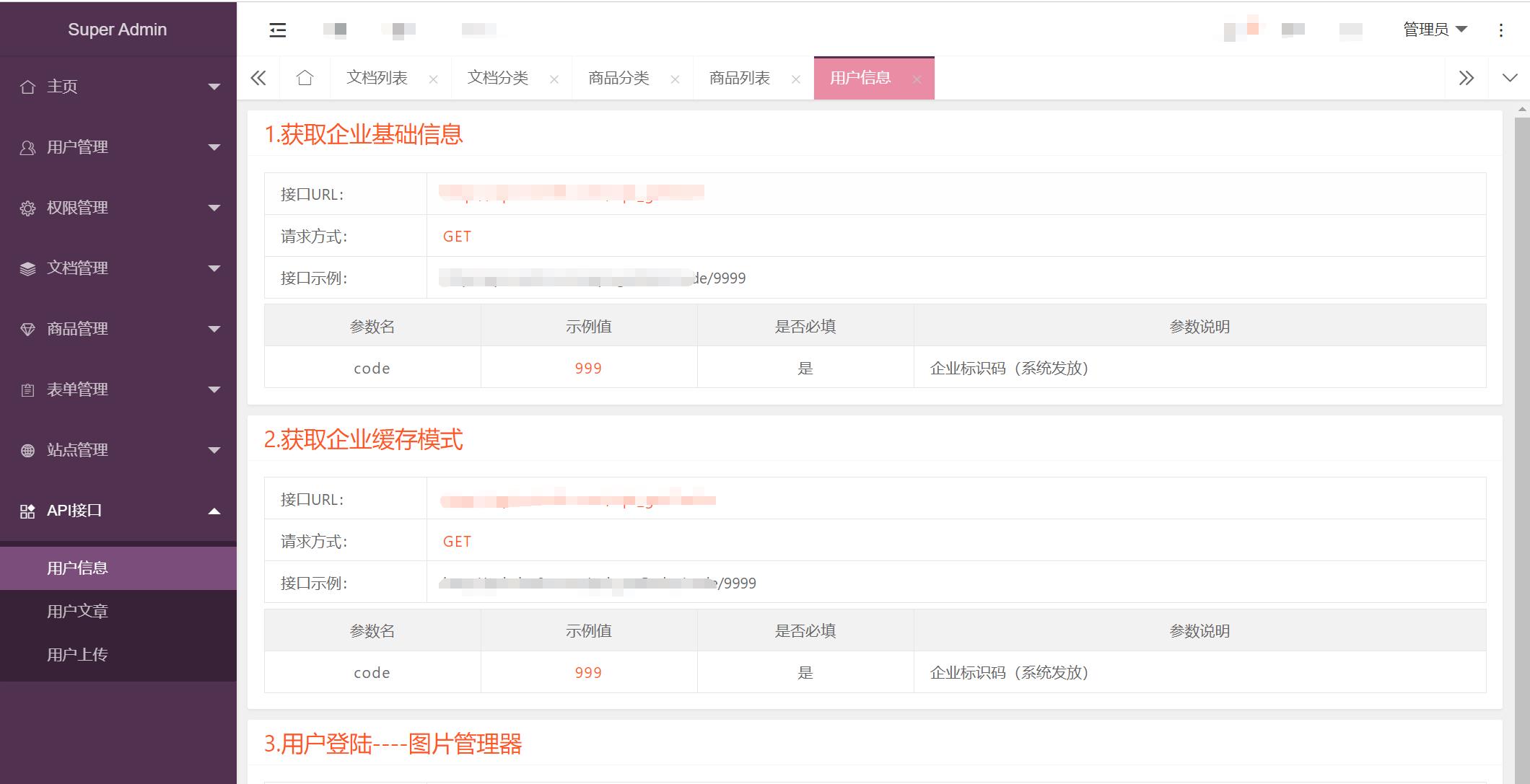Close the 商品分类 tab

pos(675,79)
